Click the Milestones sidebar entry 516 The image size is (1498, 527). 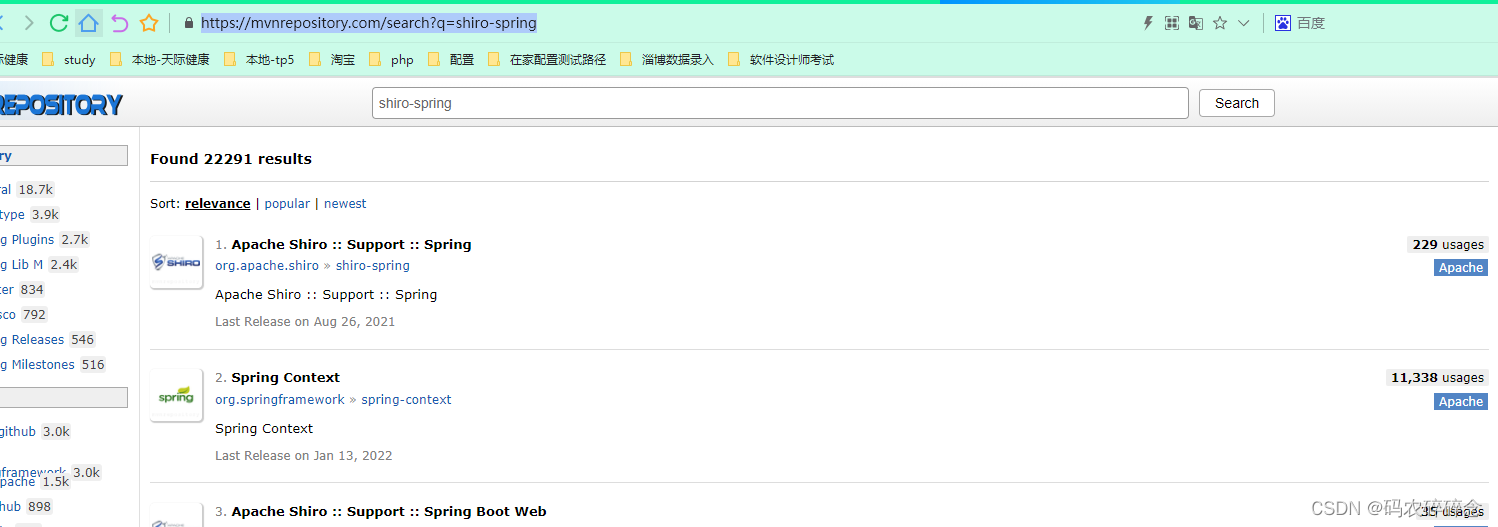click(x=53, y=364)
